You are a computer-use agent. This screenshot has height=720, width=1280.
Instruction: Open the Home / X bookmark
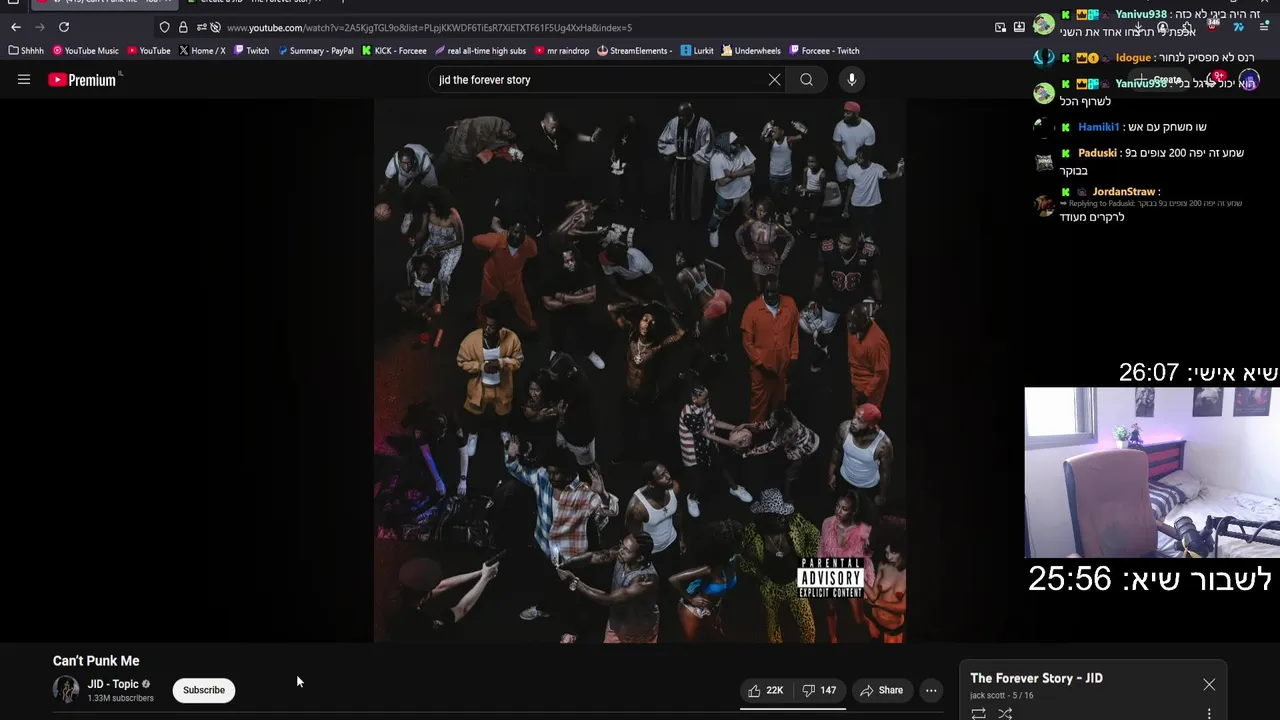[202, 51]
